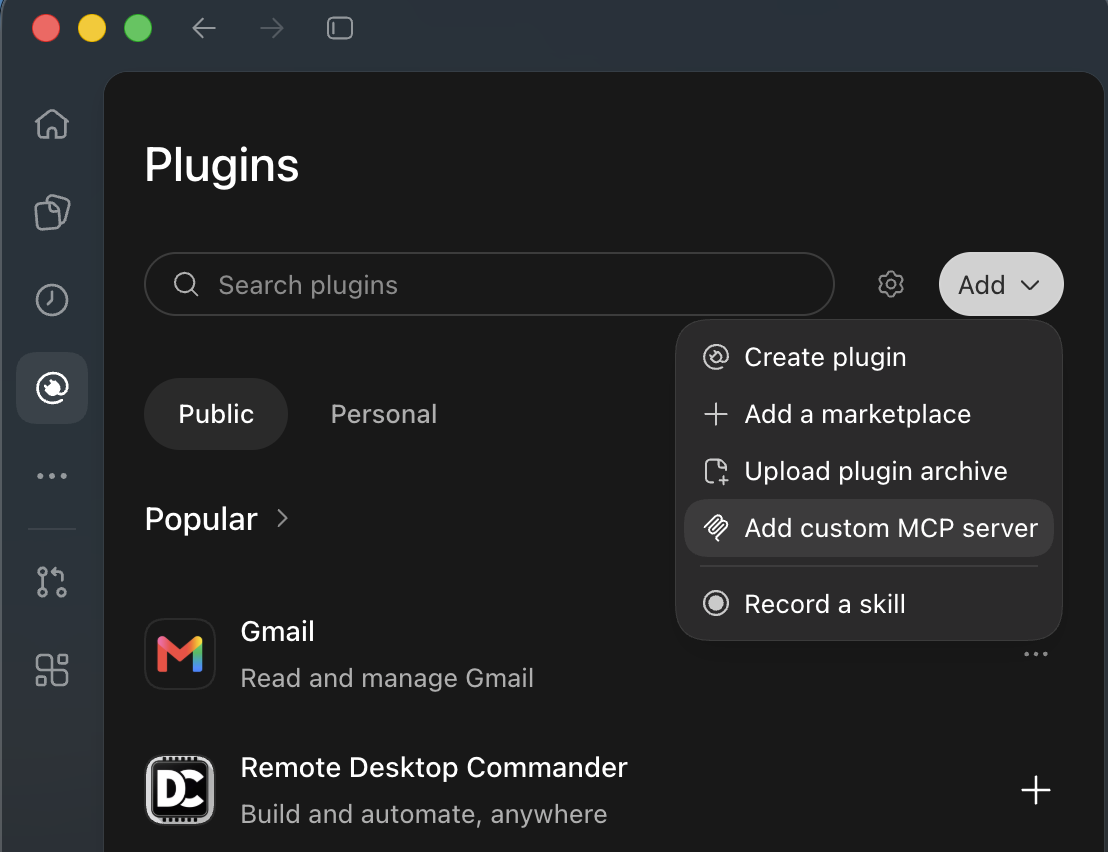Open Remote Desktop Commander plugin title
This screenshot has height=852, width=1108.
(x=434, y=768)
